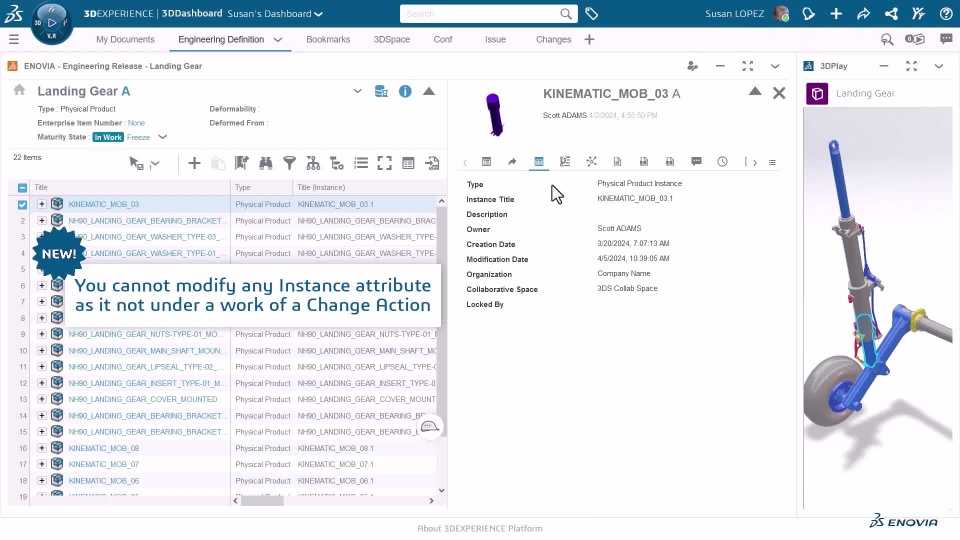Image resolution: width=960 pixels, height=540 pixels.
Task: Open the history clock icon in details toolbar
Action: [722, 162]
